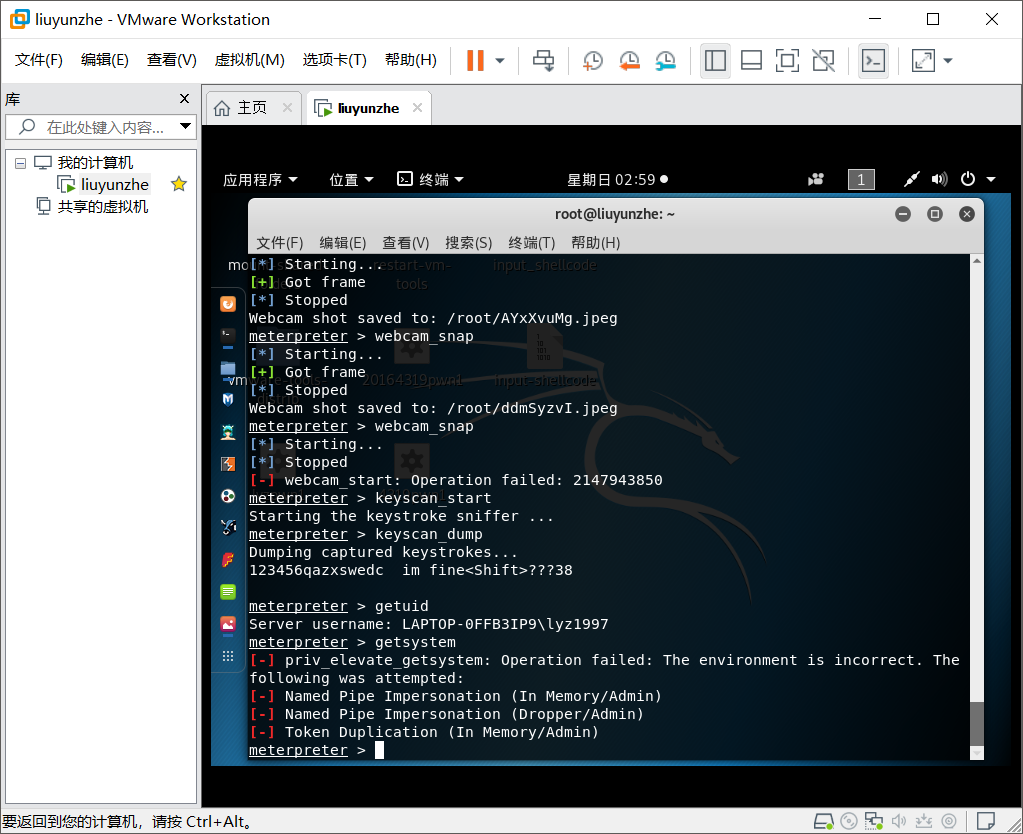Click the Kali volume speaker icon in the top bar
1023x834 pixels.
tap(939, 179)
